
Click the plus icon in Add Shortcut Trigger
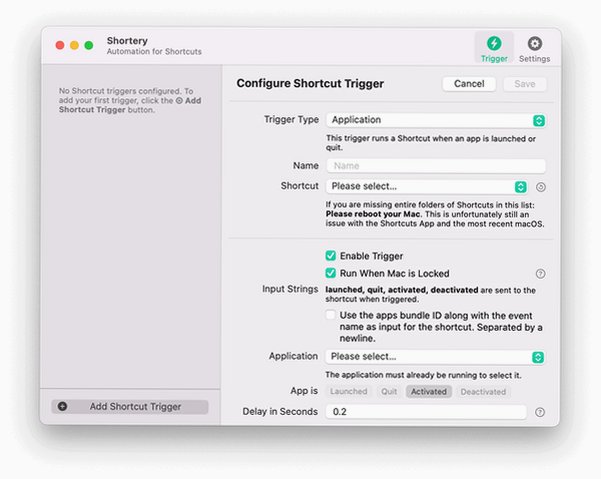click(62, 407)
